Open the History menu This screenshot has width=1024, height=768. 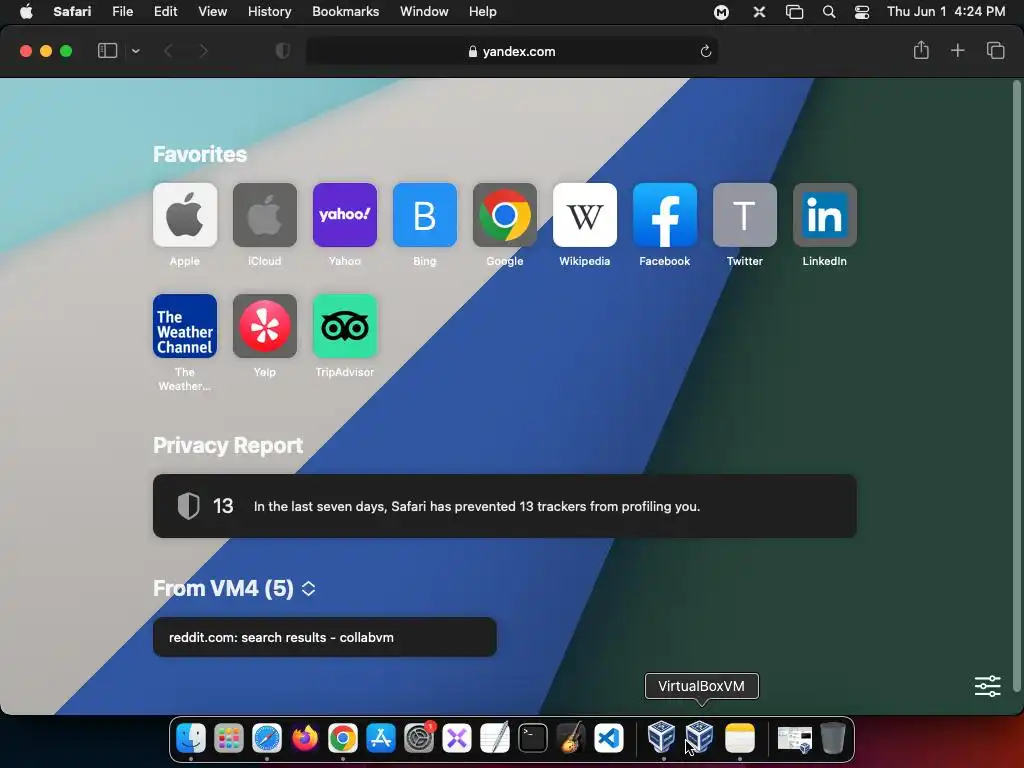(x=269, y=12)
